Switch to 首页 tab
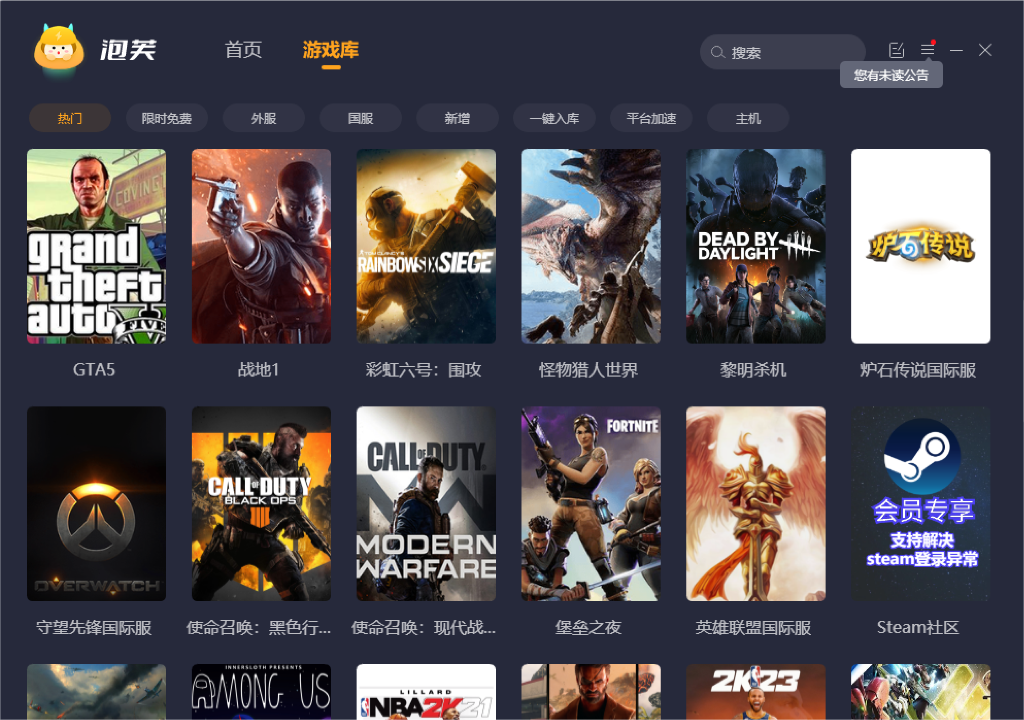The width and height of the screenshot is (1024, 720). click(x=243, y=50)
